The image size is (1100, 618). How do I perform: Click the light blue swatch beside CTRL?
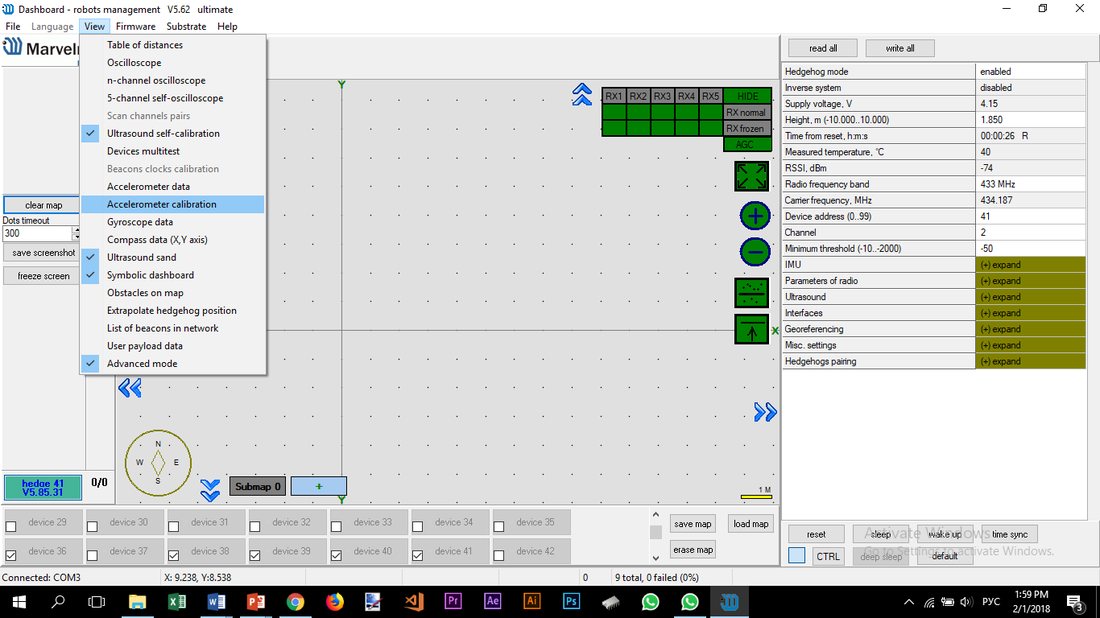[796, 556]
